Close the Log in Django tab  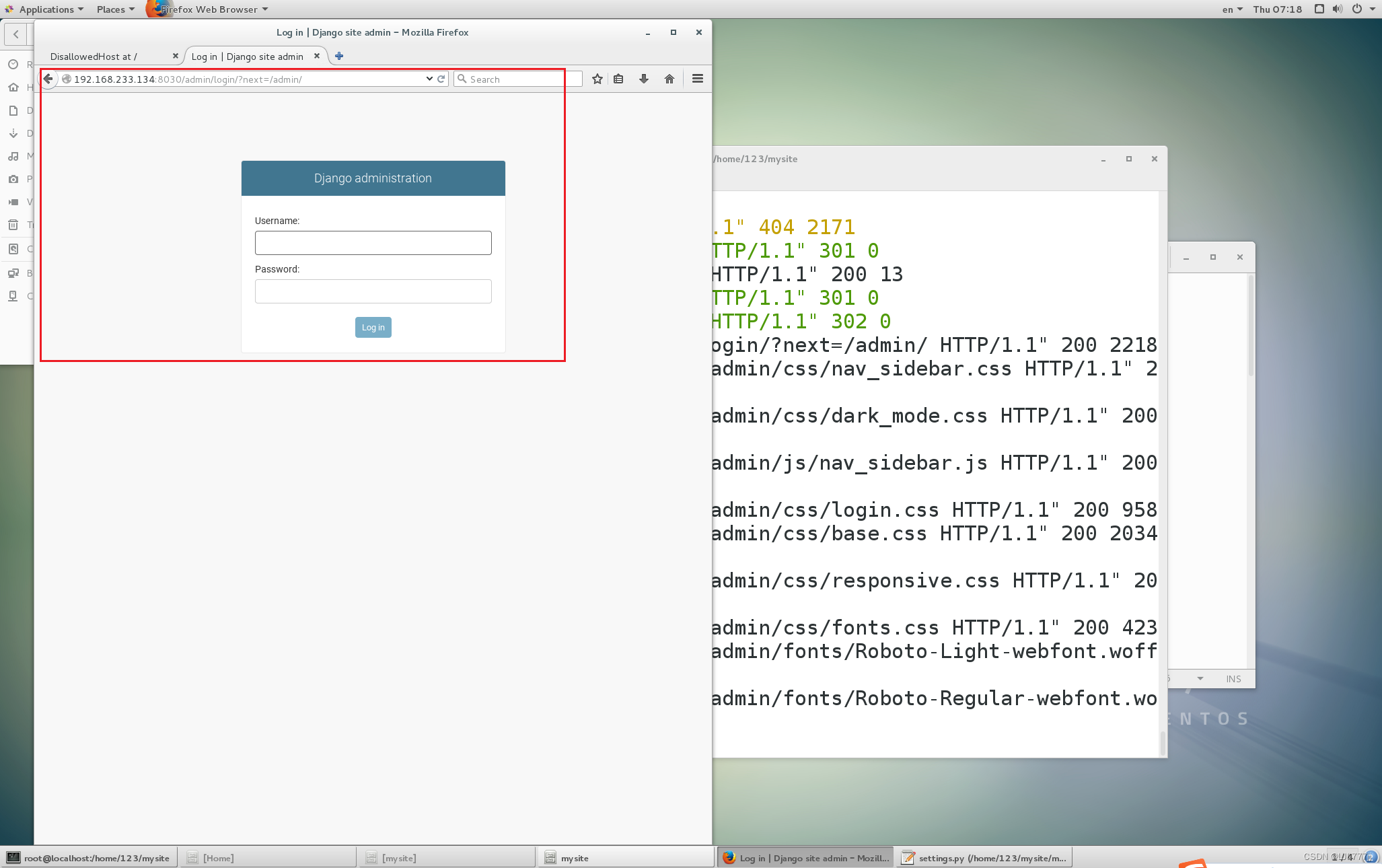click(x=316, y=56)
